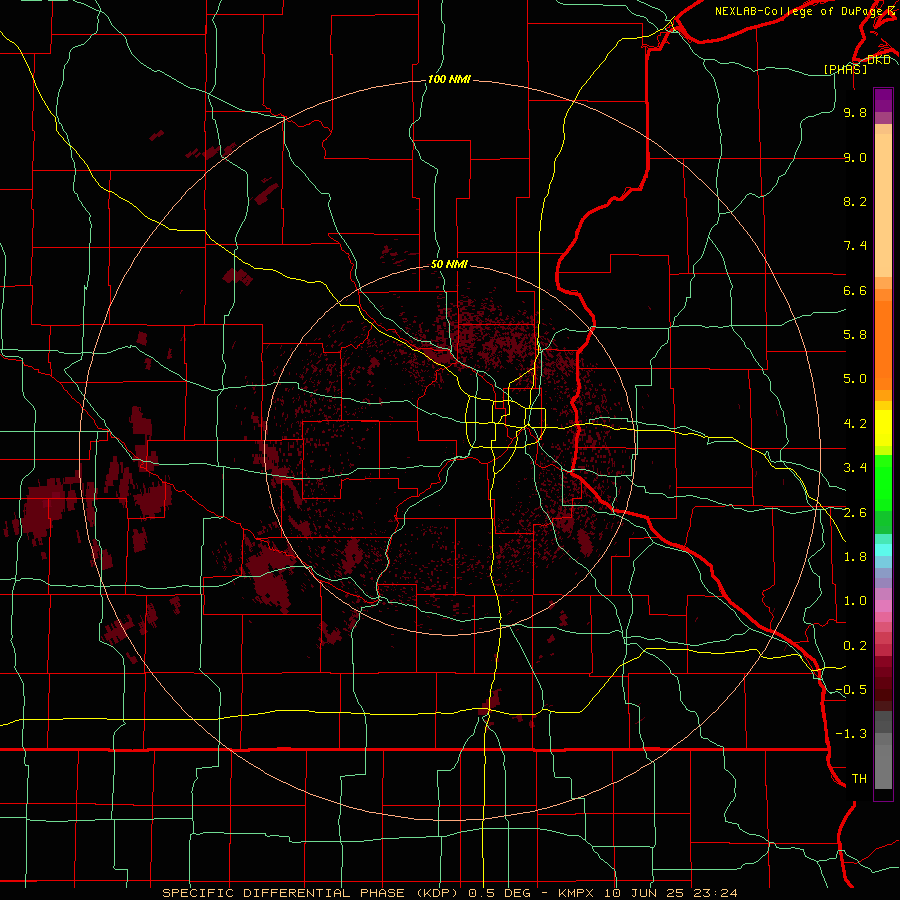Click the -0.5 scale label

click(851, 690)
